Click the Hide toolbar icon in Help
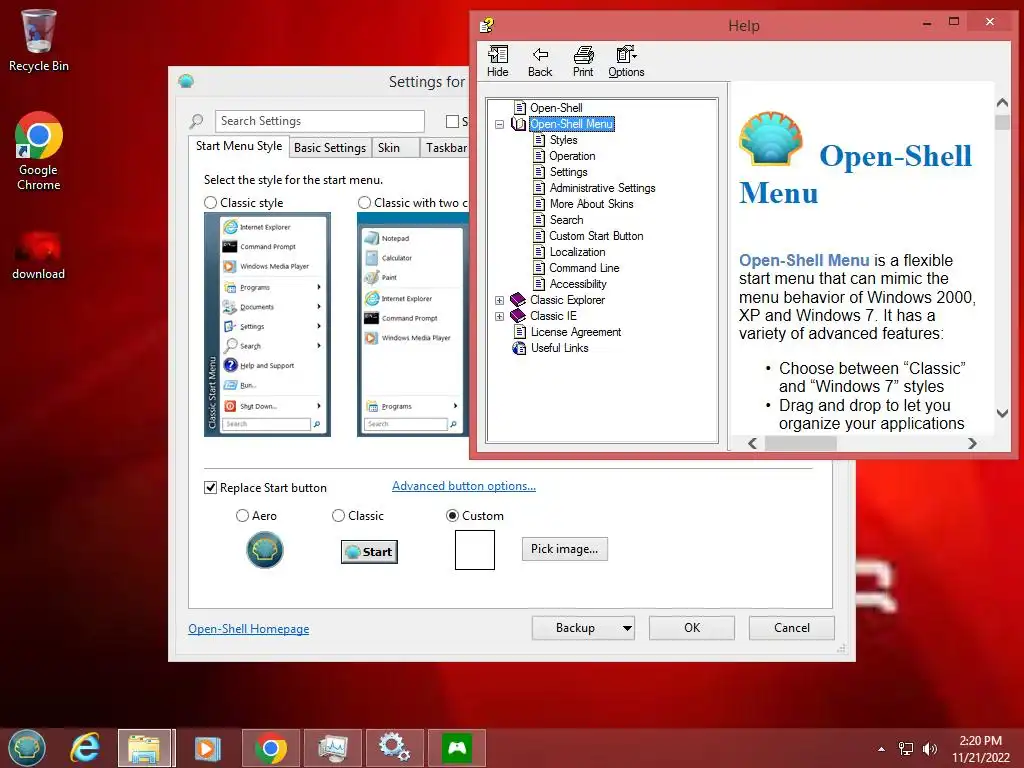Screen dimensions: 1024x768 click(x=498, y=62)
